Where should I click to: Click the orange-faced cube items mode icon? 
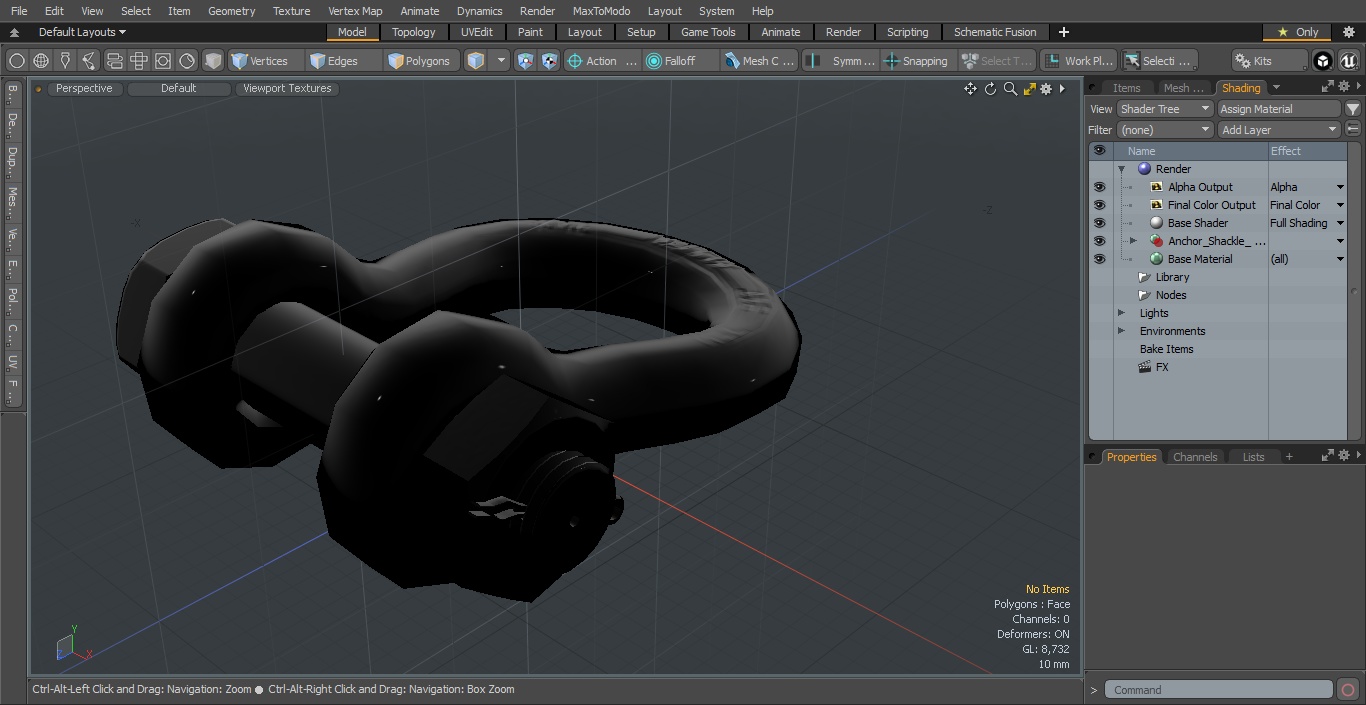476,61
